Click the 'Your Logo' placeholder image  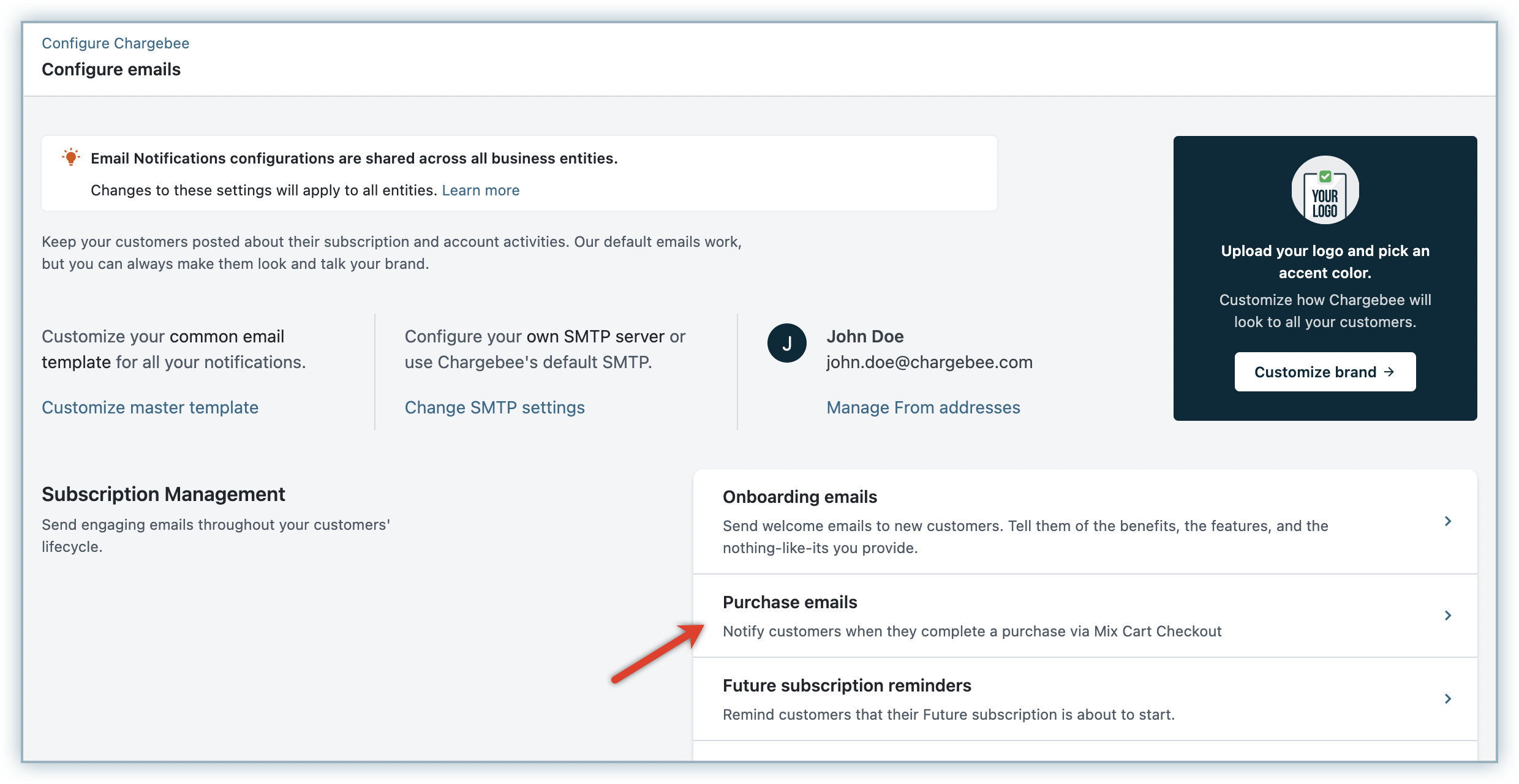tap(1325, 190)
